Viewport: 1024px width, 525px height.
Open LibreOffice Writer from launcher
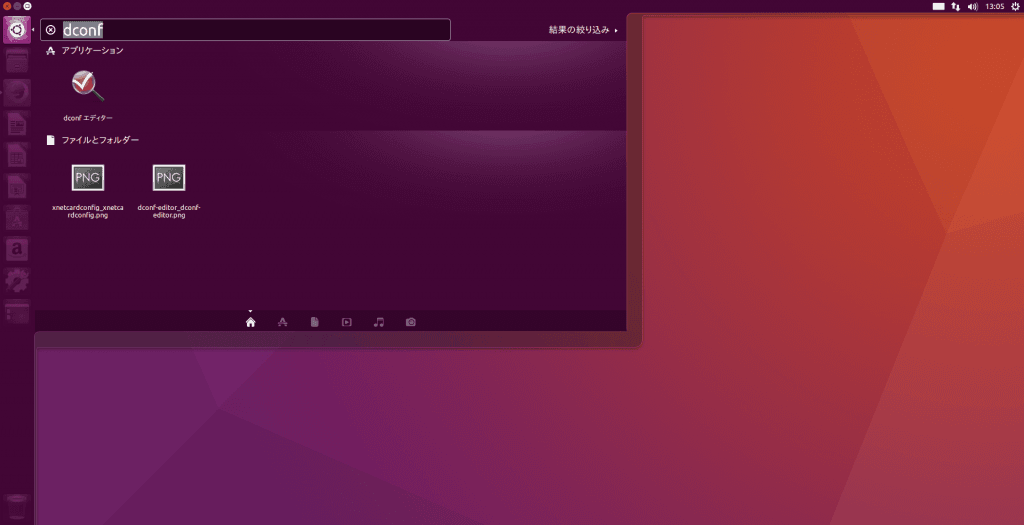pos(17,124)
